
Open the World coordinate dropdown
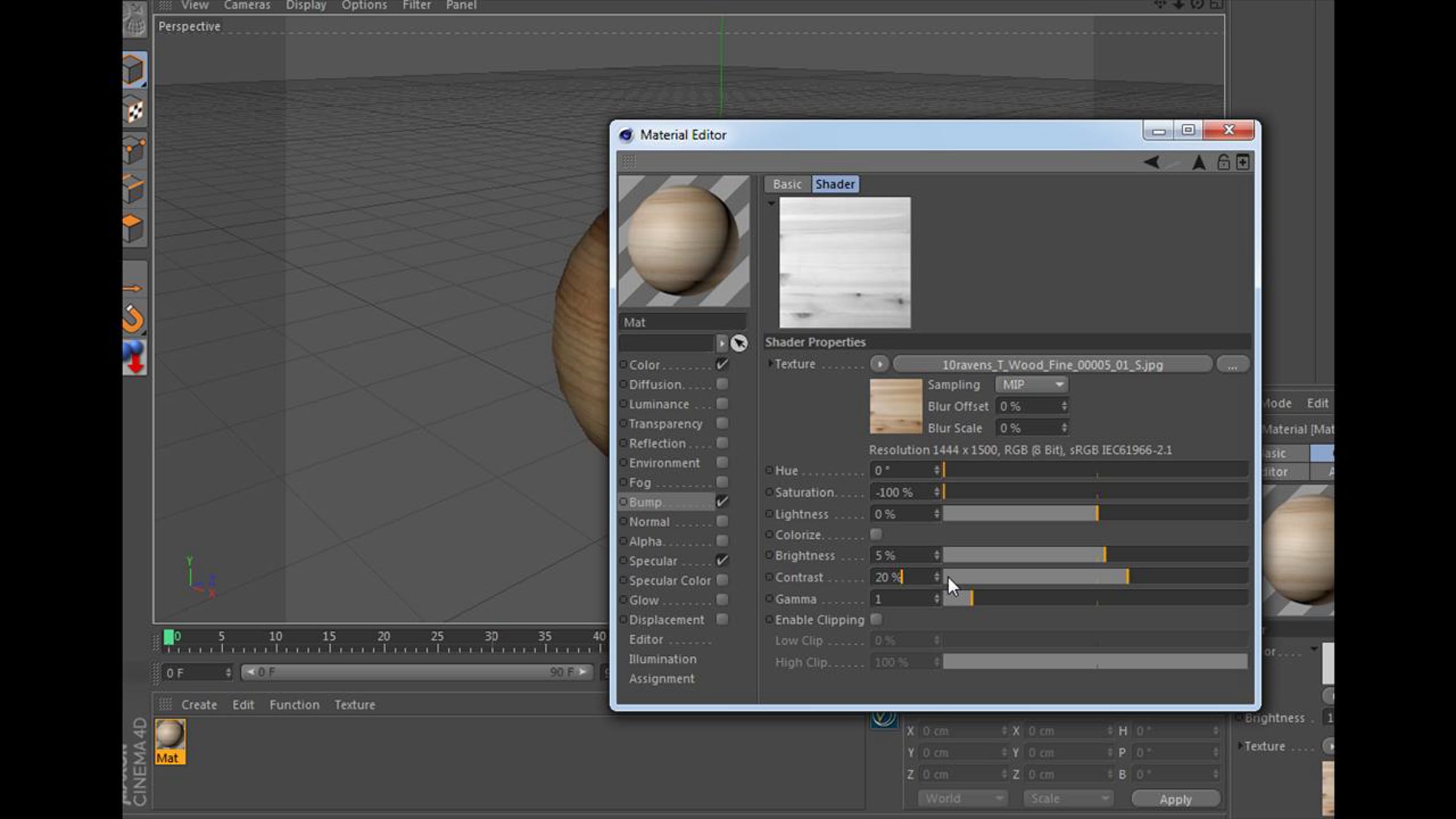tap(962, 798)
